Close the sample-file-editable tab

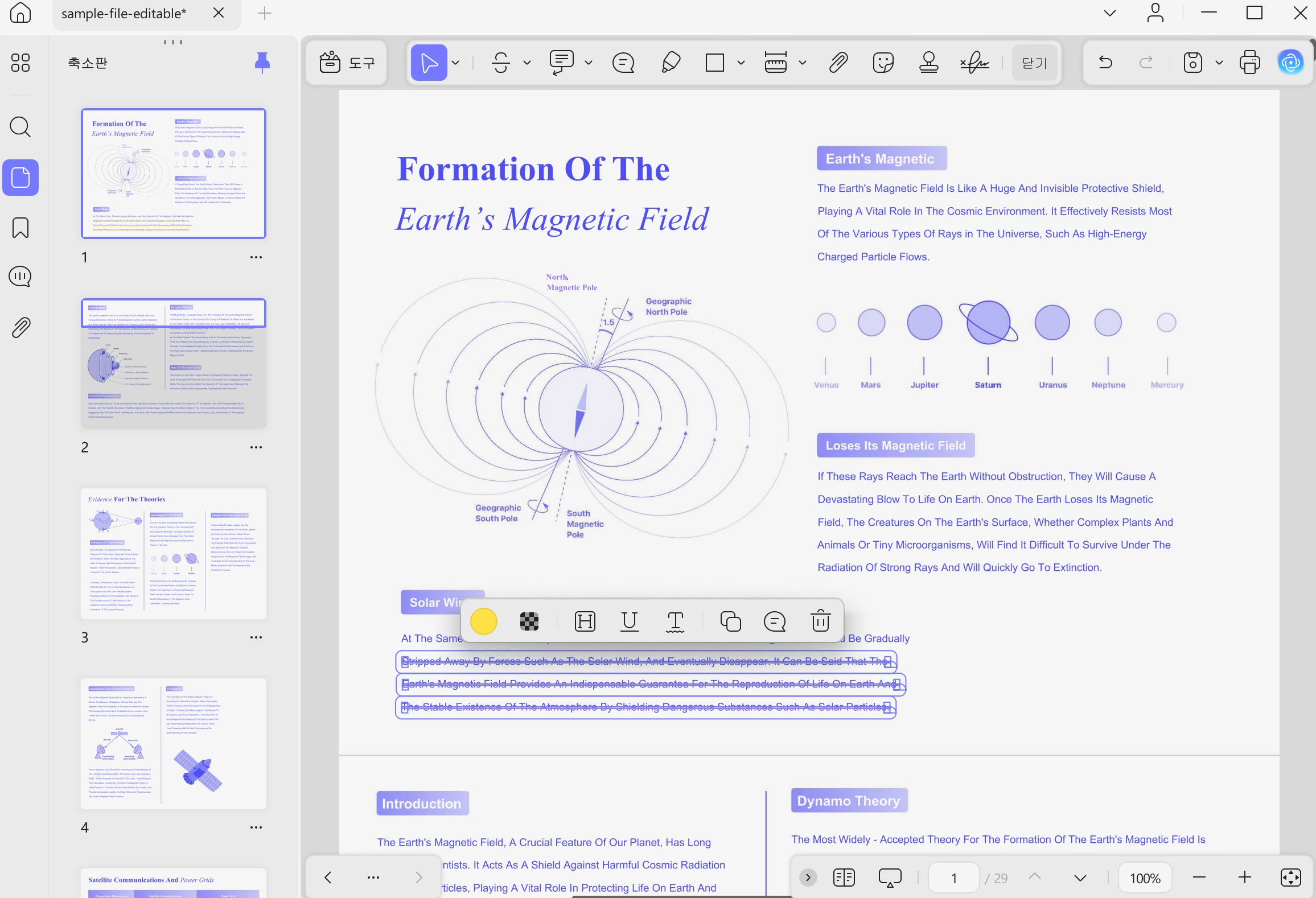point(219,13)
